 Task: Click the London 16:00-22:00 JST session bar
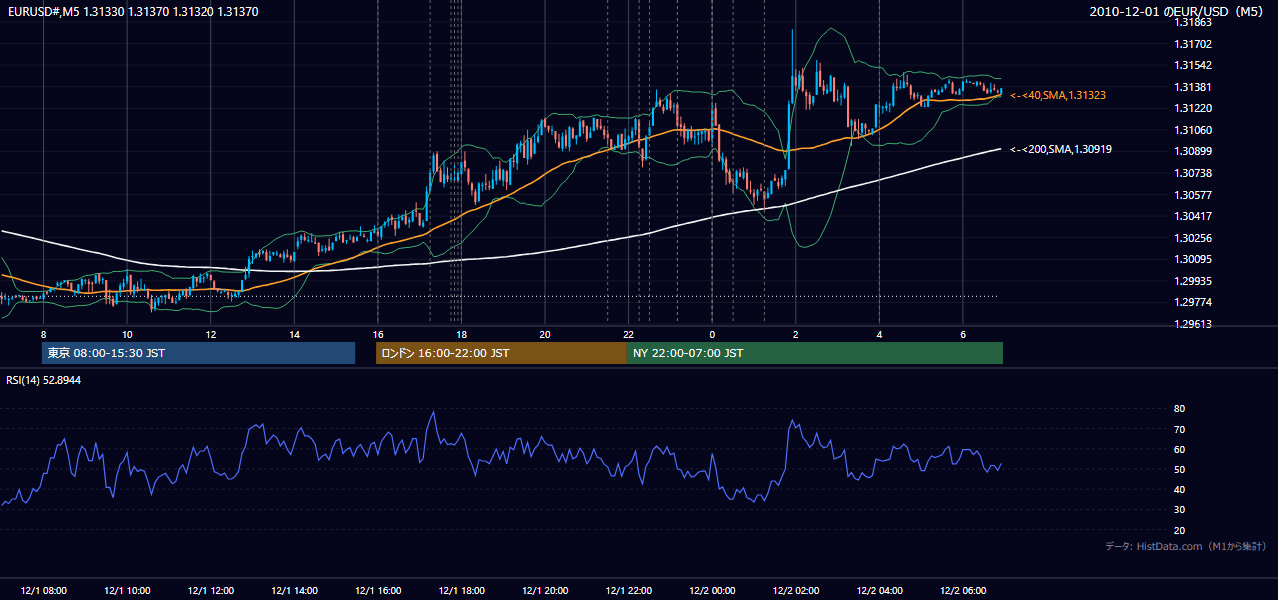(501, 353)
